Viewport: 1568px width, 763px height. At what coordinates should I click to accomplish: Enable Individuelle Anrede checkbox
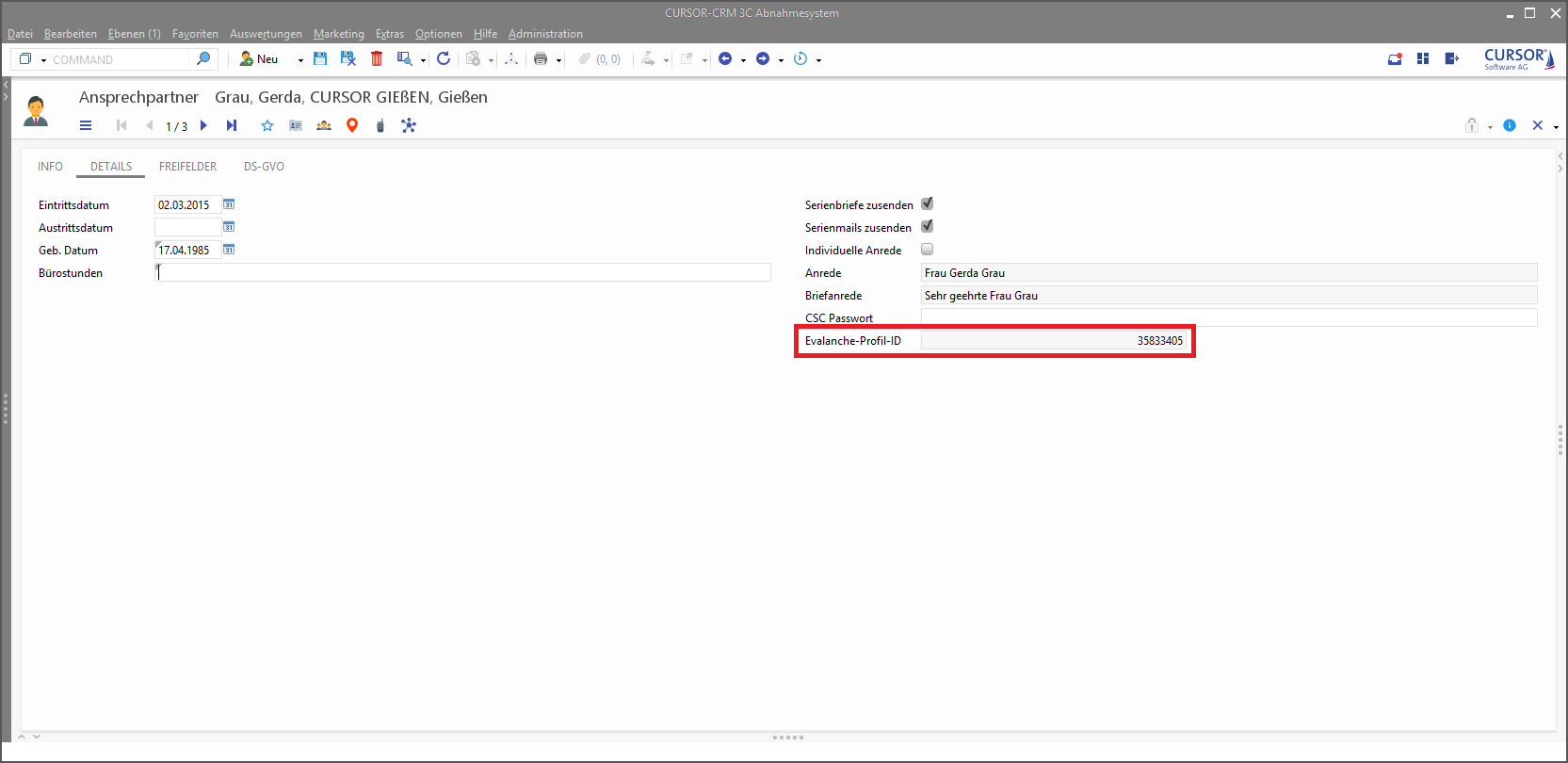(927, 250)
